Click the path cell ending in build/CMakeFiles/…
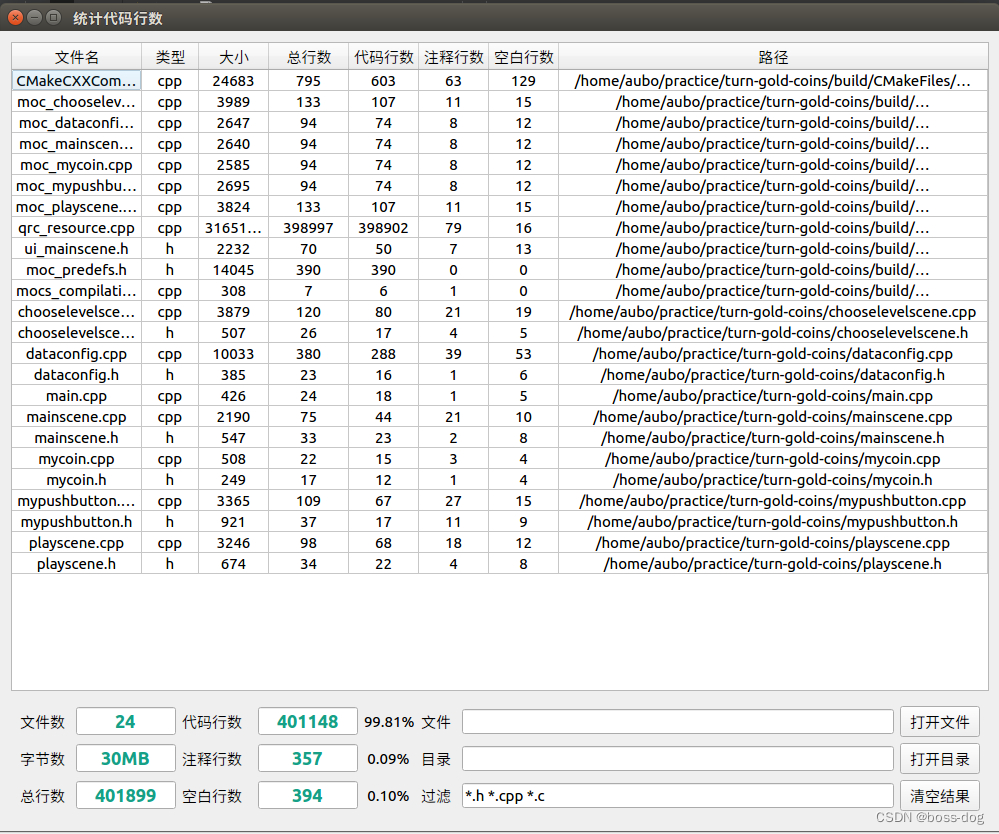 pos(773,81)
